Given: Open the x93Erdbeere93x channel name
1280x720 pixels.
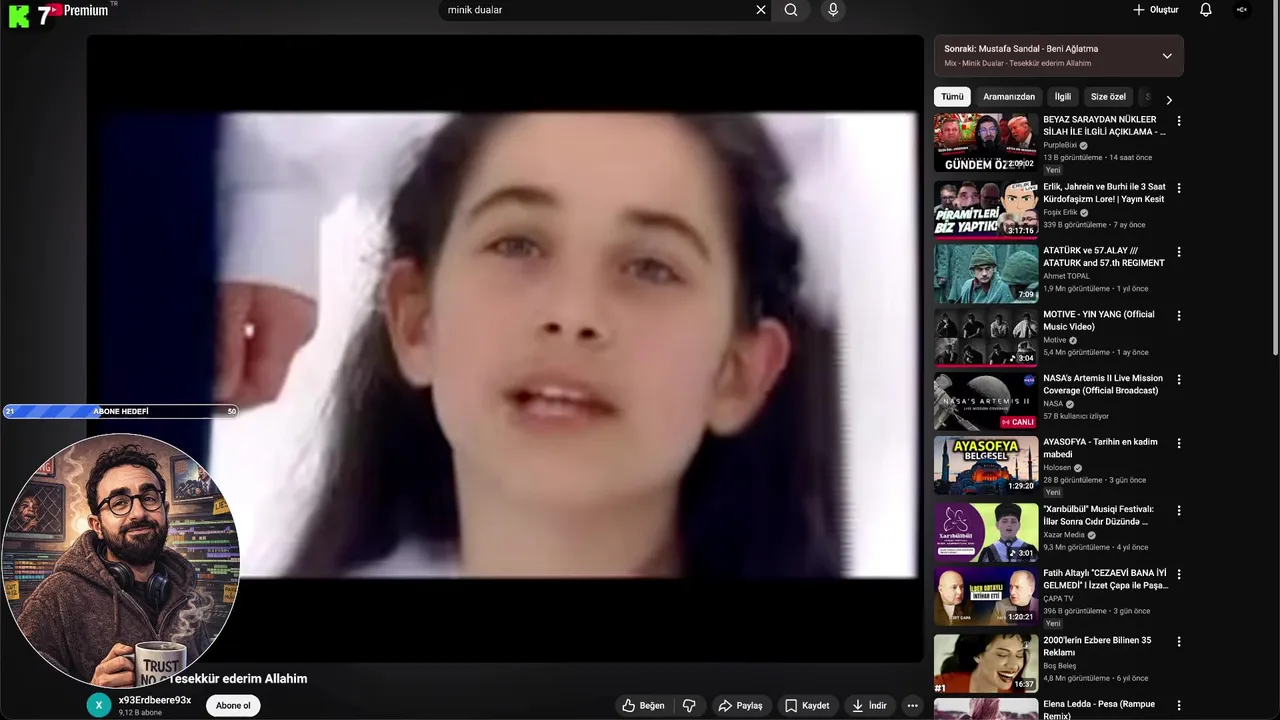Looking at the screenshot, I should pyautogui.click(x=155, y=700).
